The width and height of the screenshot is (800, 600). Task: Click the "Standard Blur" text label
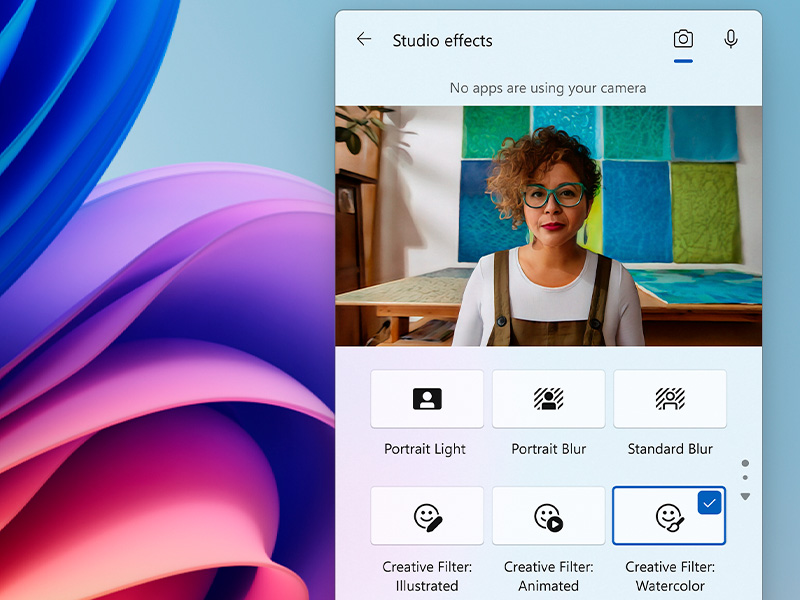click(x=670, y=449)
